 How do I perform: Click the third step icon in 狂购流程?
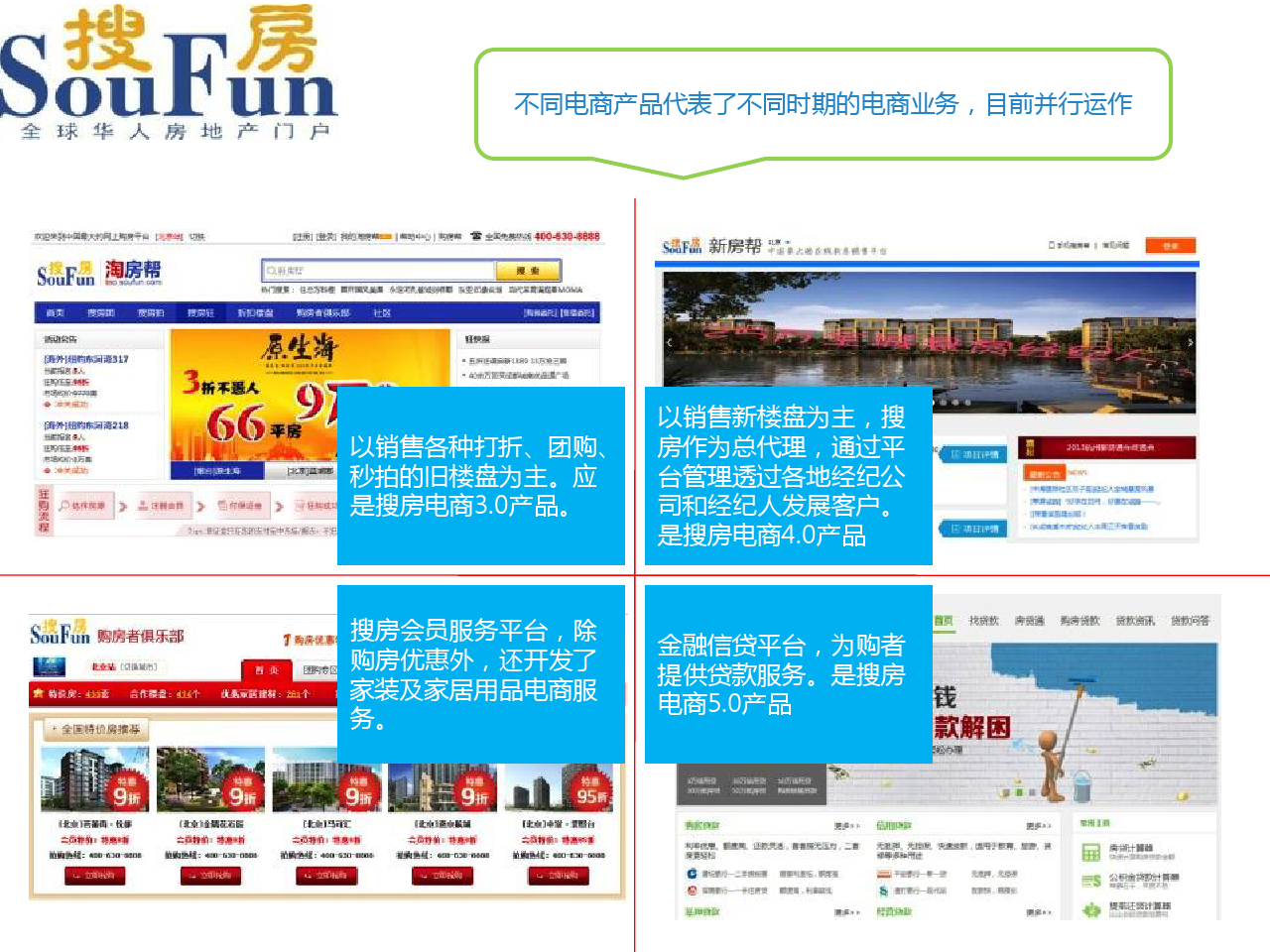pyautogui.click(x=223, y=506)
